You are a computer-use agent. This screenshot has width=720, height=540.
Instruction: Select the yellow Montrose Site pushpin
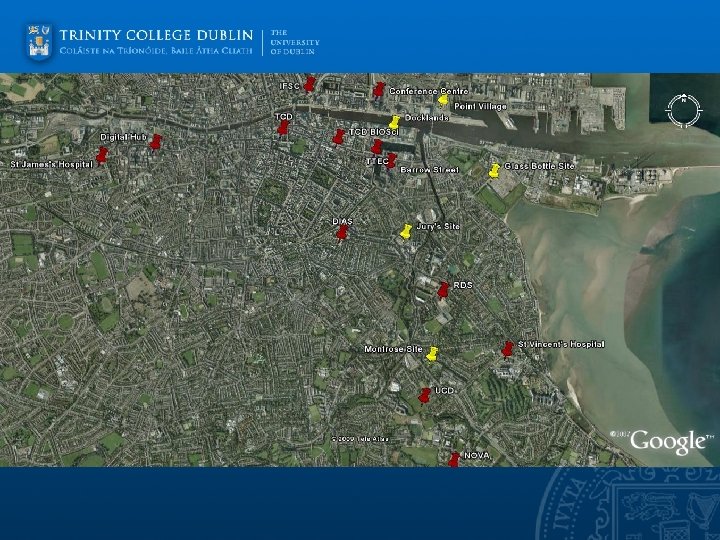(x=432, y=354)
